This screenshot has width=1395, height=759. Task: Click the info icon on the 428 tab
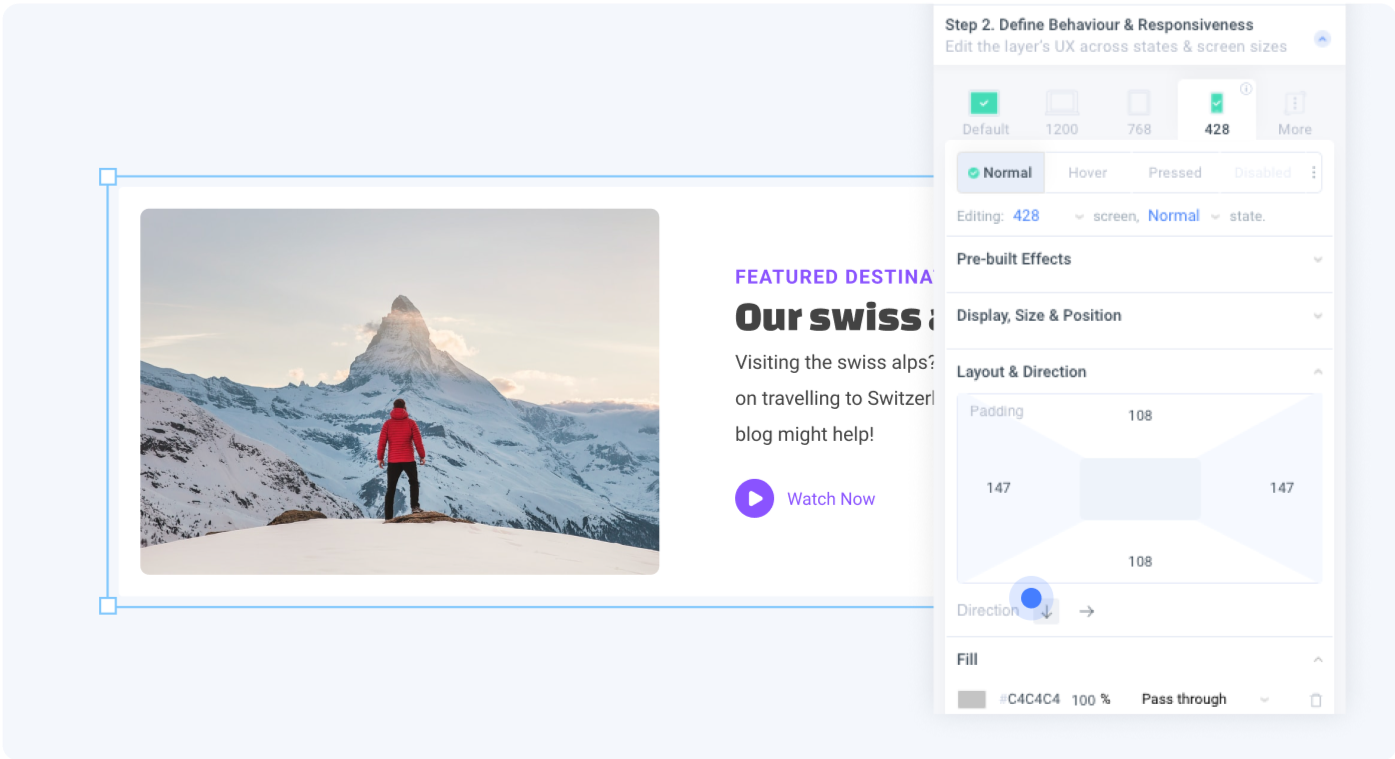pos(1246,89)
